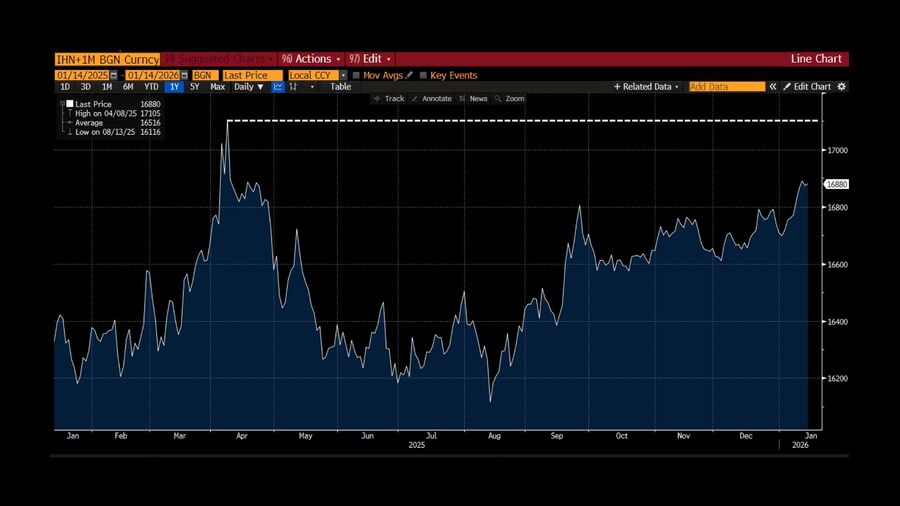
Task: Activate the Track crosshair tool
Action: (388, 99)
